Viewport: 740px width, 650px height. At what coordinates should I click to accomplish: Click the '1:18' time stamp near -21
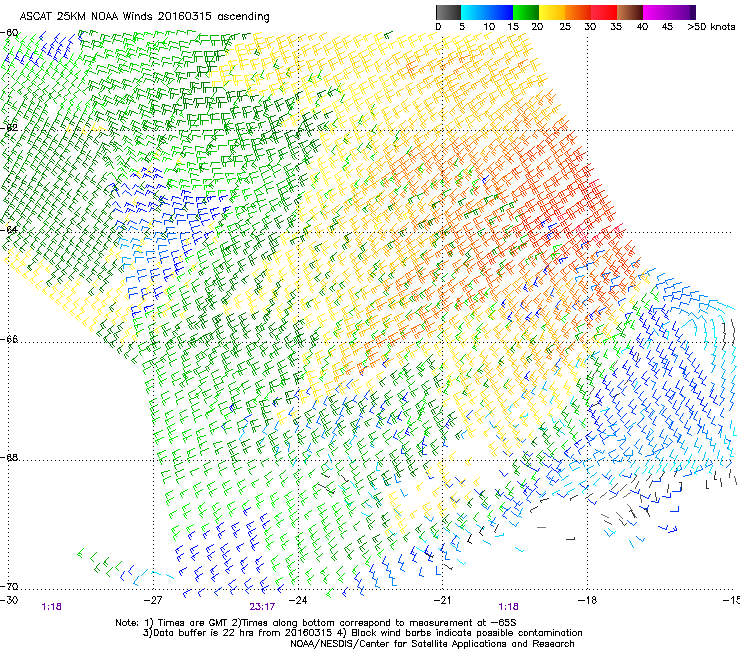[508, 607]
